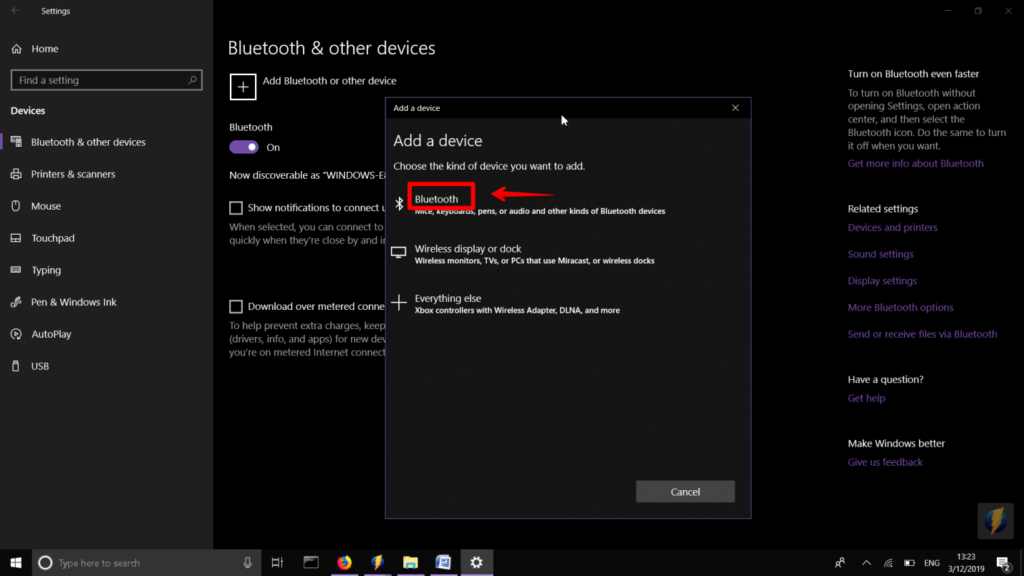Click the ENG language indicator
This screenshot has width=1024, height=576.
pyautogui.click(x=932, y=563)
